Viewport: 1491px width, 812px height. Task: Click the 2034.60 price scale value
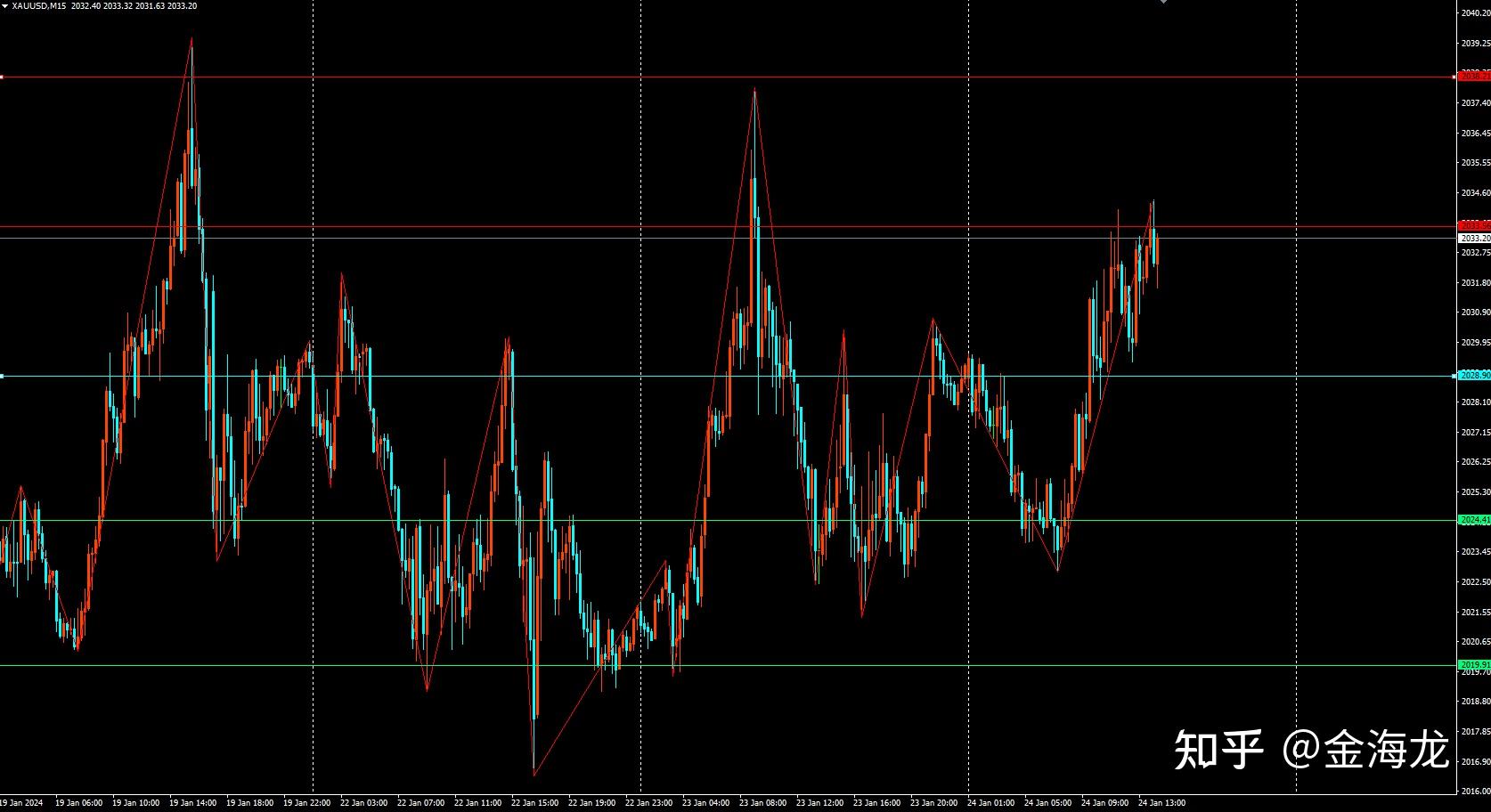pyautogui.click(x=1476, y=193)
